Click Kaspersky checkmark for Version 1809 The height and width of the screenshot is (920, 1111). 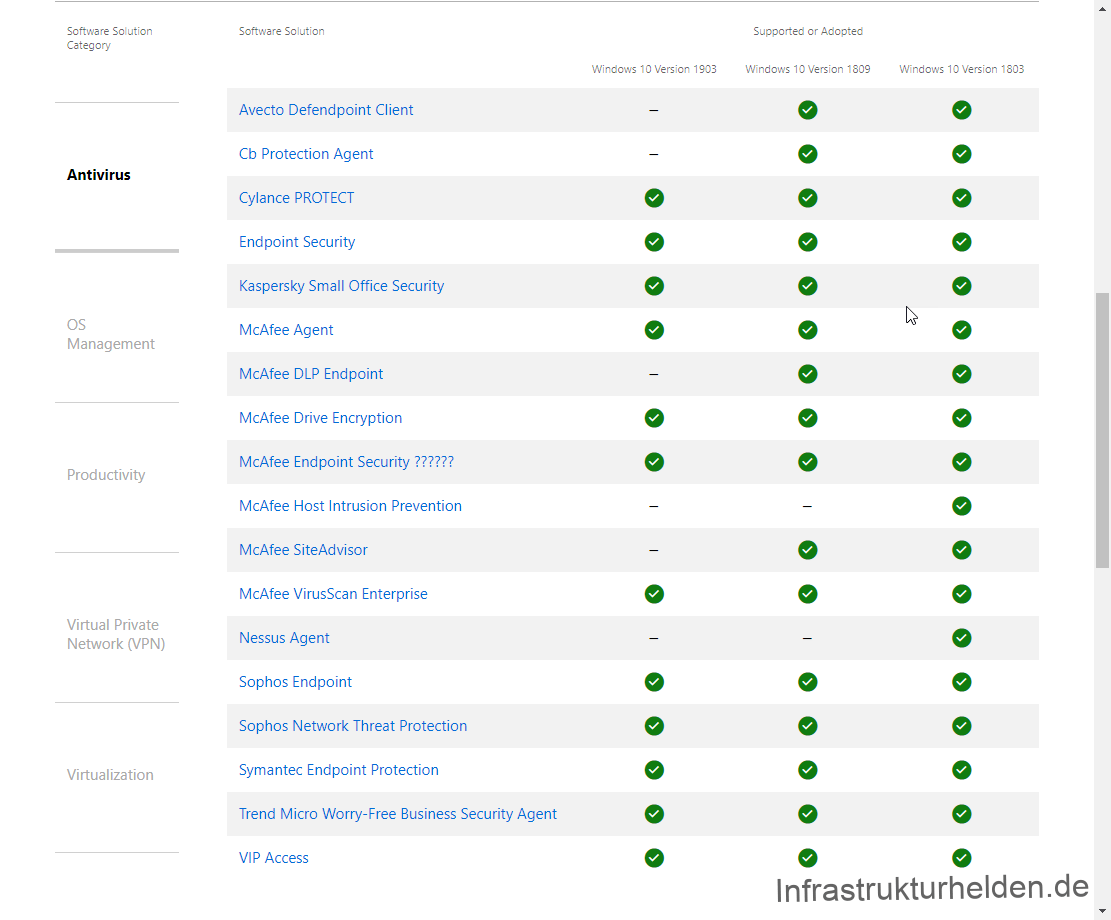808,286
